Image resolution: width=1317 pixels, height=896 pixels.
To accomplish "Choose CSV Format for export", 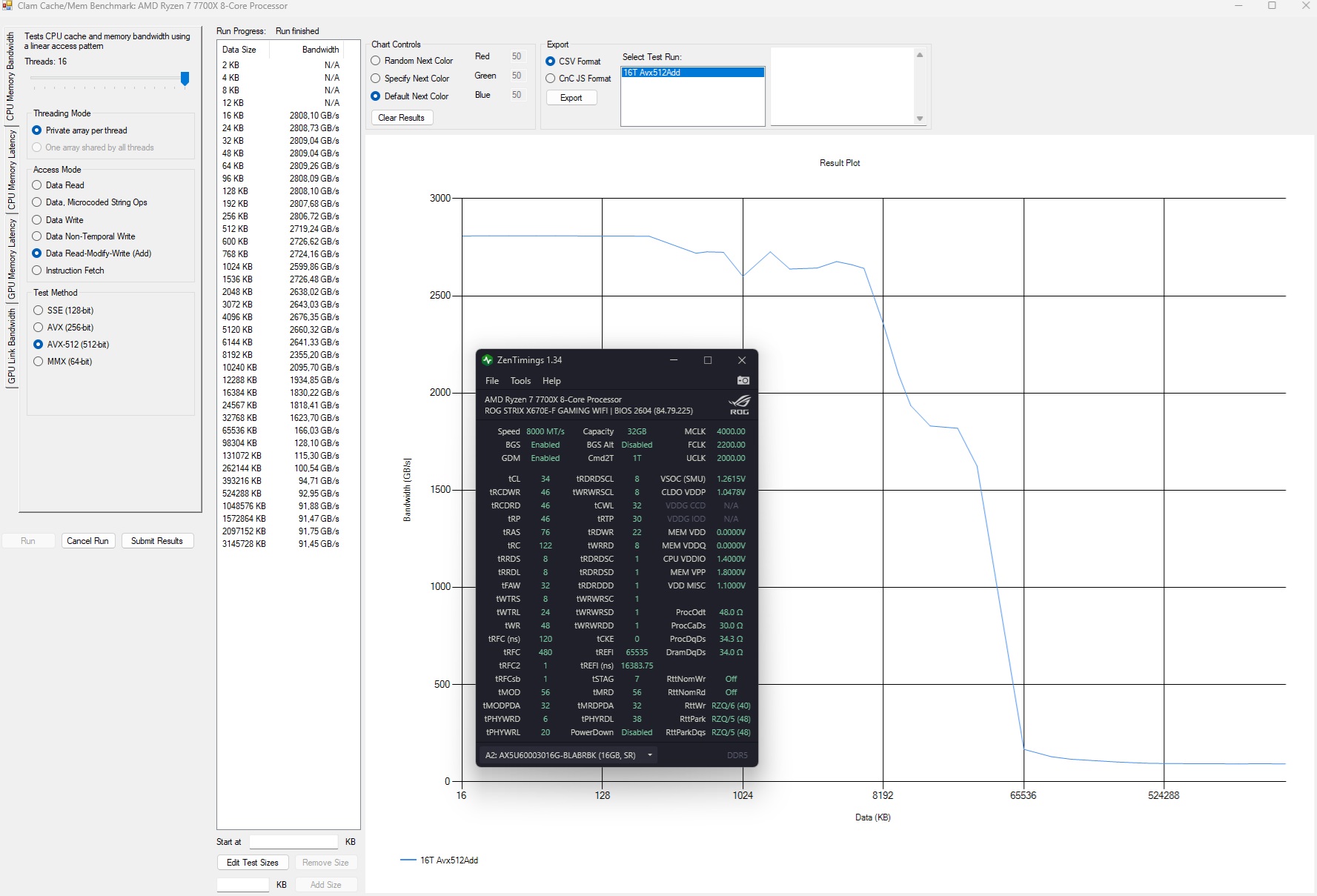I will click(573, 62).
